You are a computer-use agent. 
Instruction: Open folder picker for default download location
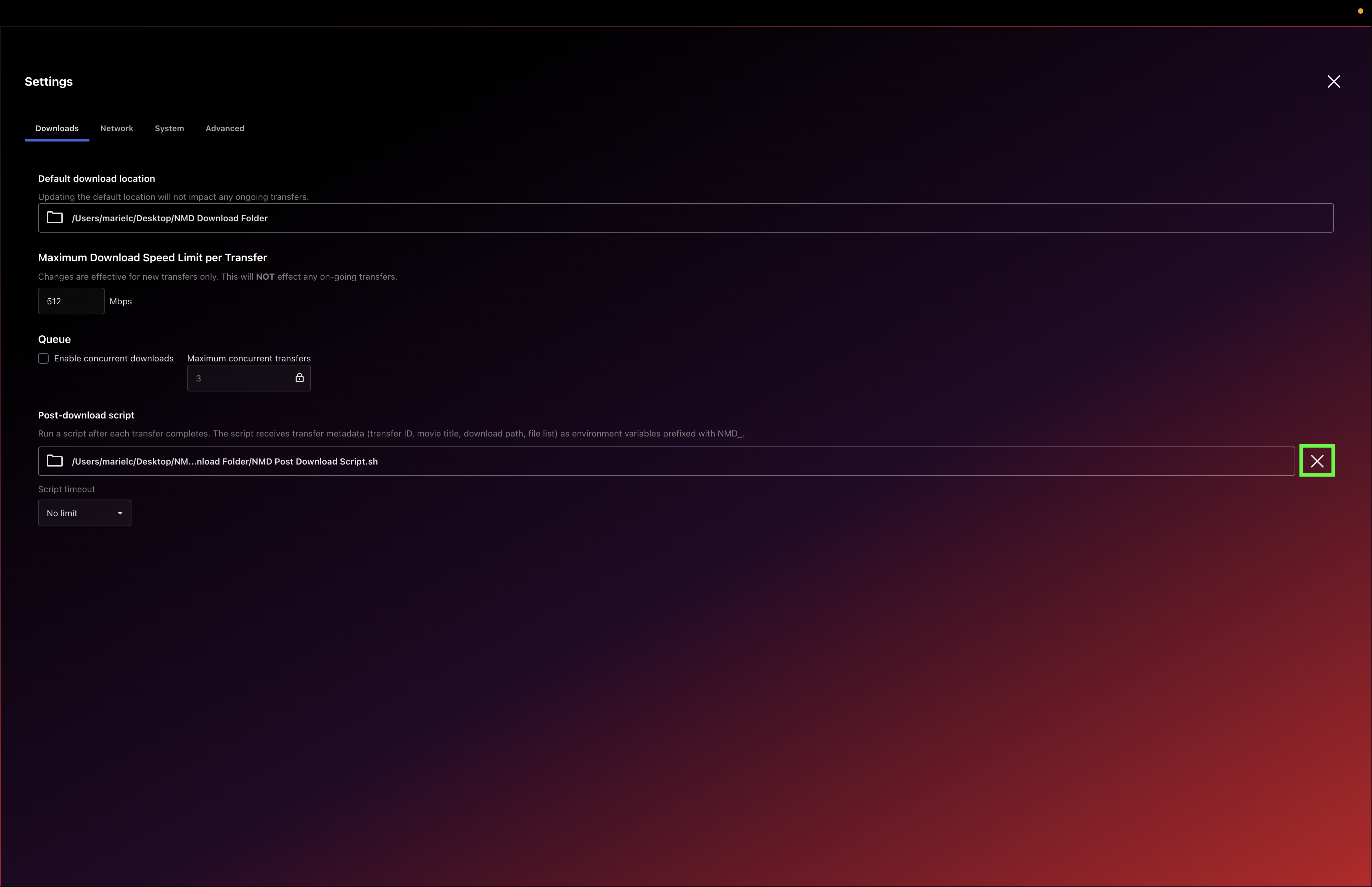[x=54, y=218]
